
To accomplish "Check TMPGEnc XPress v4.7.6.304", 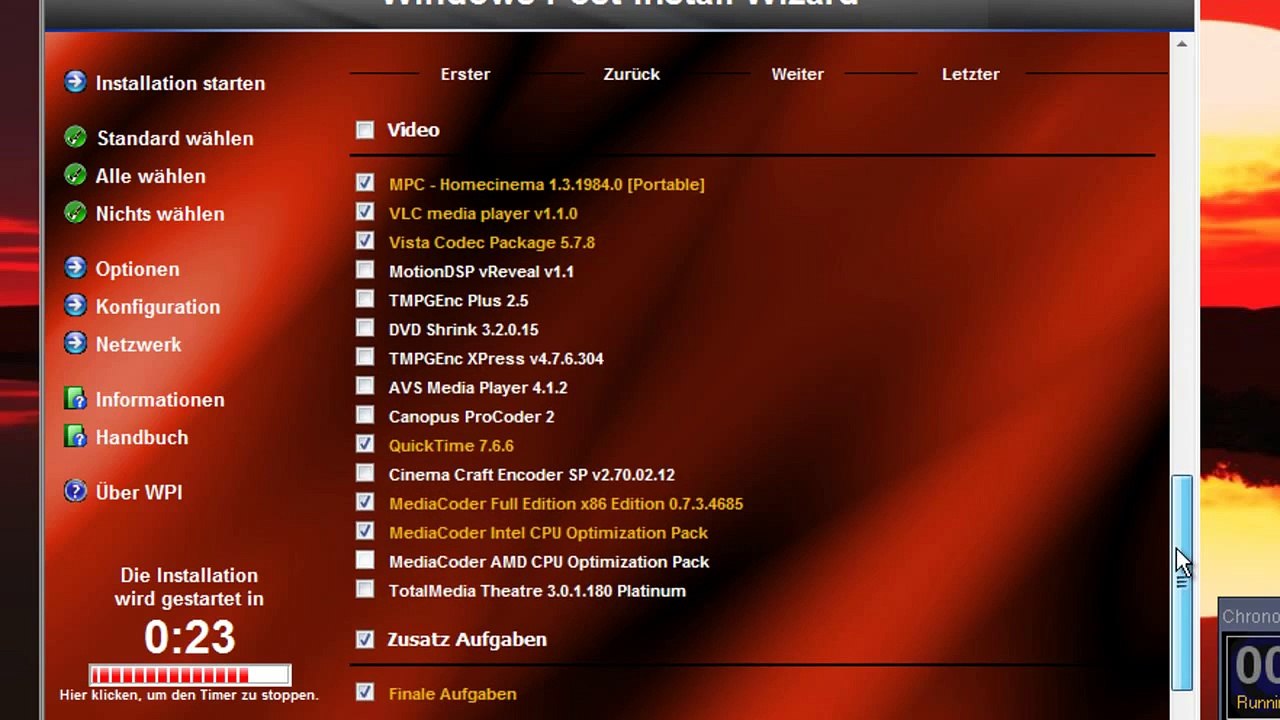I will (365, 357).
